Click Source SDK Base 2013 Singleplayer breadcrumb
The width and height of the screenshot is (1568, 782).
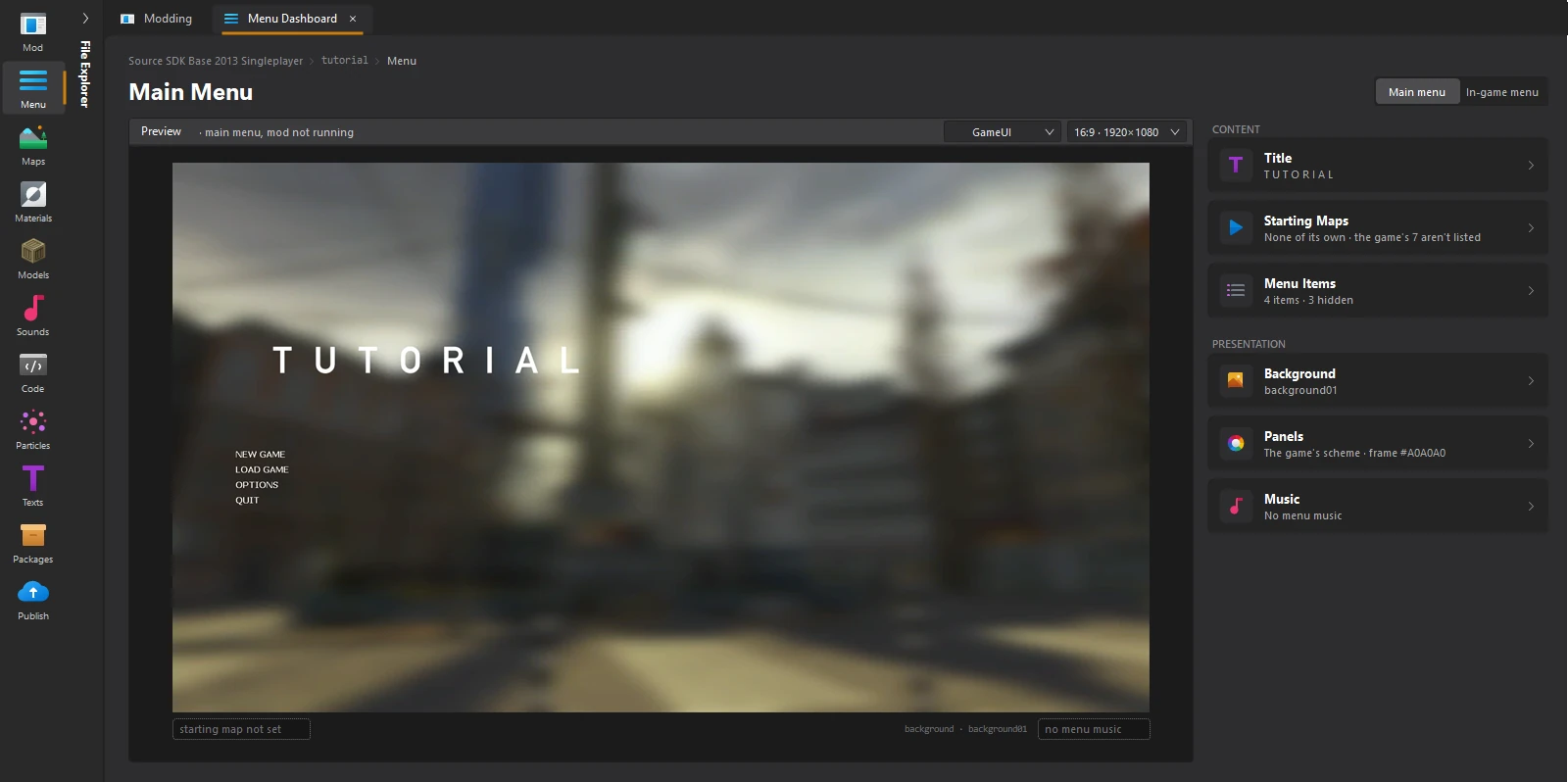pyautogui.click(x=216, y=61)
